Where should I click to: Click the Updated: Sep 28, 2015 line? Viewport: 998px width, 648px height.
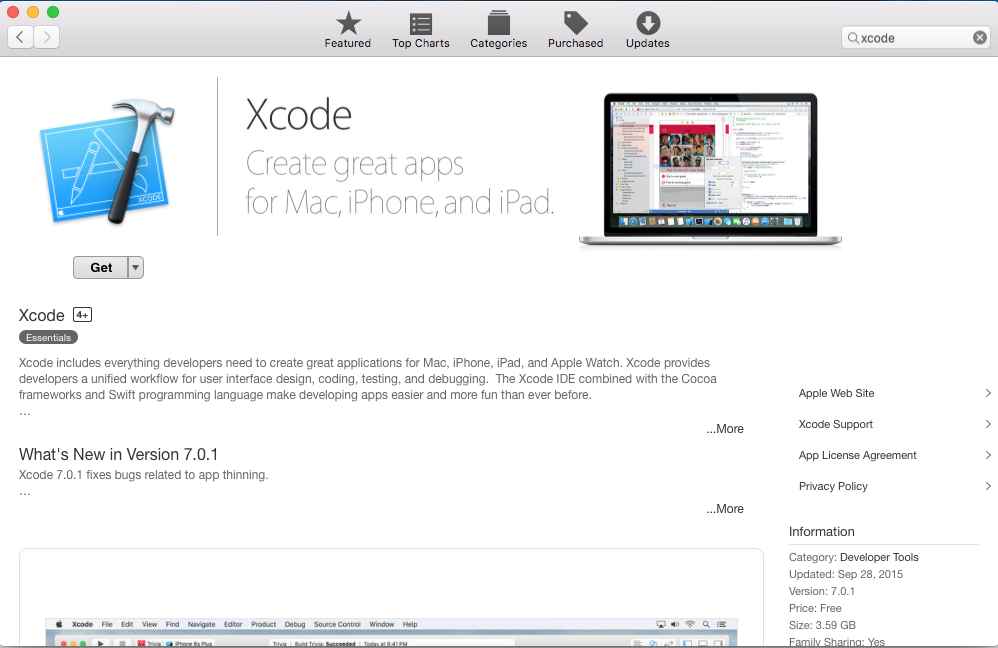pyautogui.click(x=846, y=574)
